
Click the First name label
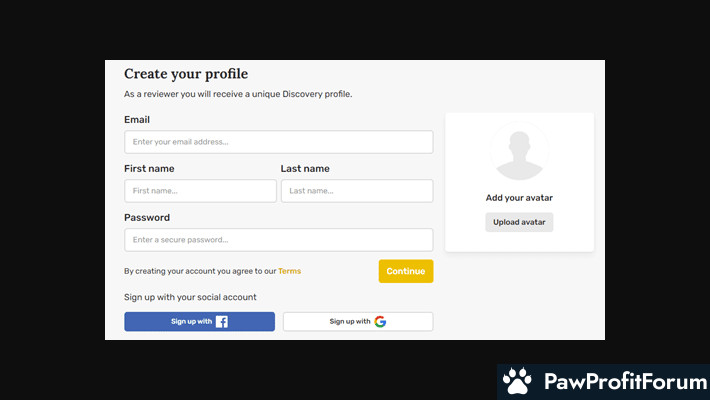[x=149, y=169]
